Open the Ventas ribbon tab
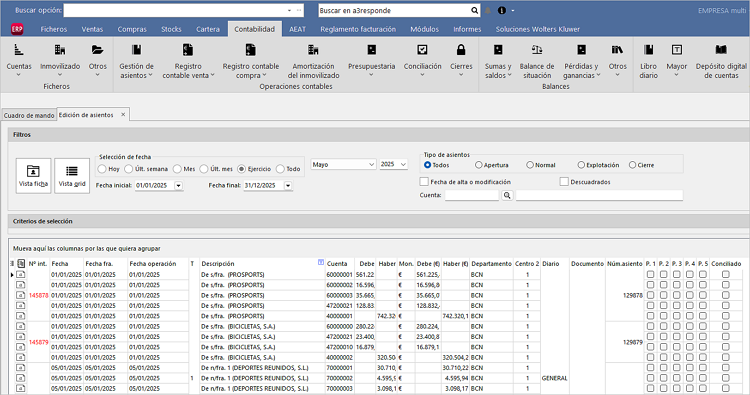750x395 pixels. 92,29
